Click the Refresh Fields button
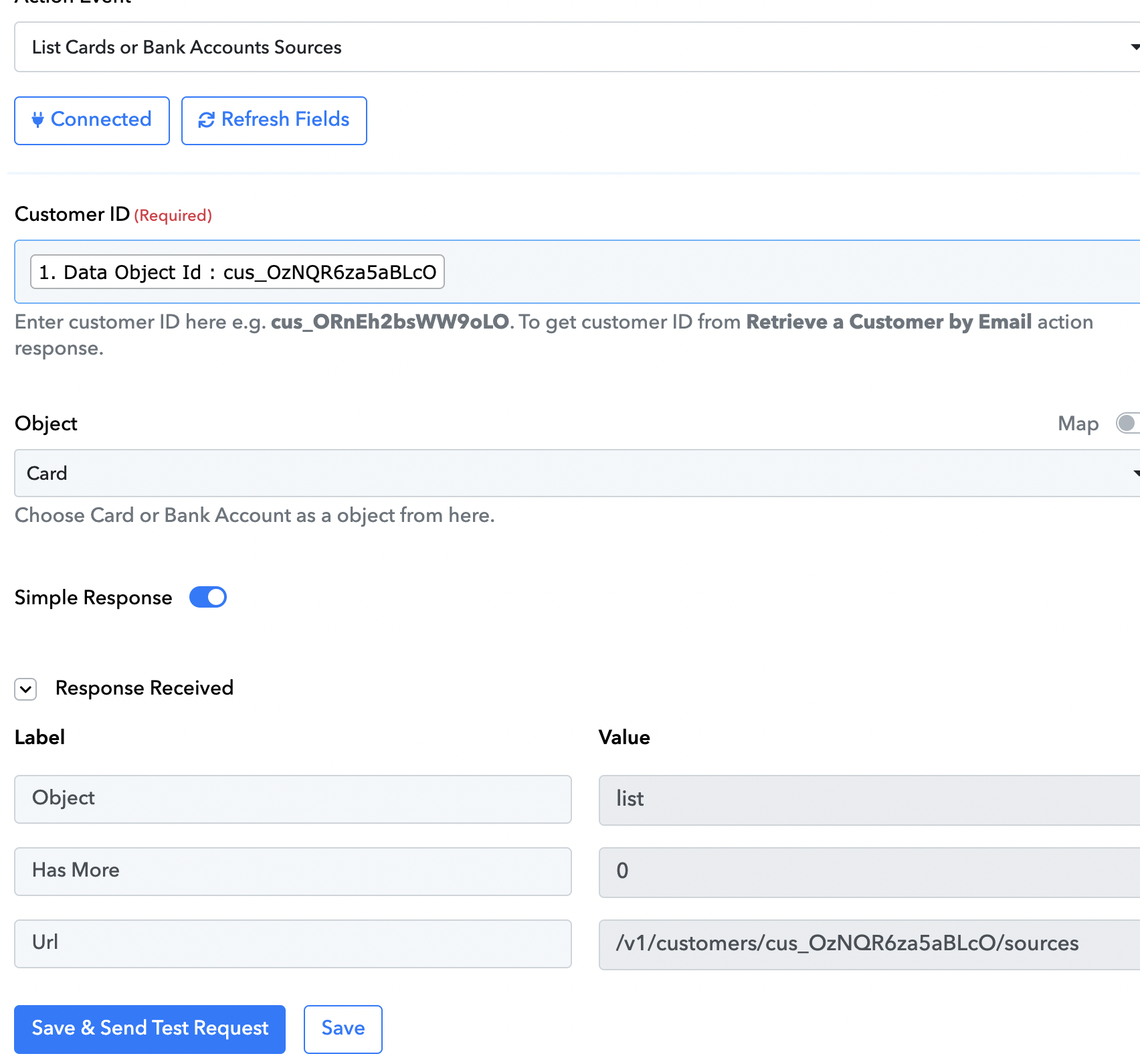1140x1064 pixels. coord(274,120)
